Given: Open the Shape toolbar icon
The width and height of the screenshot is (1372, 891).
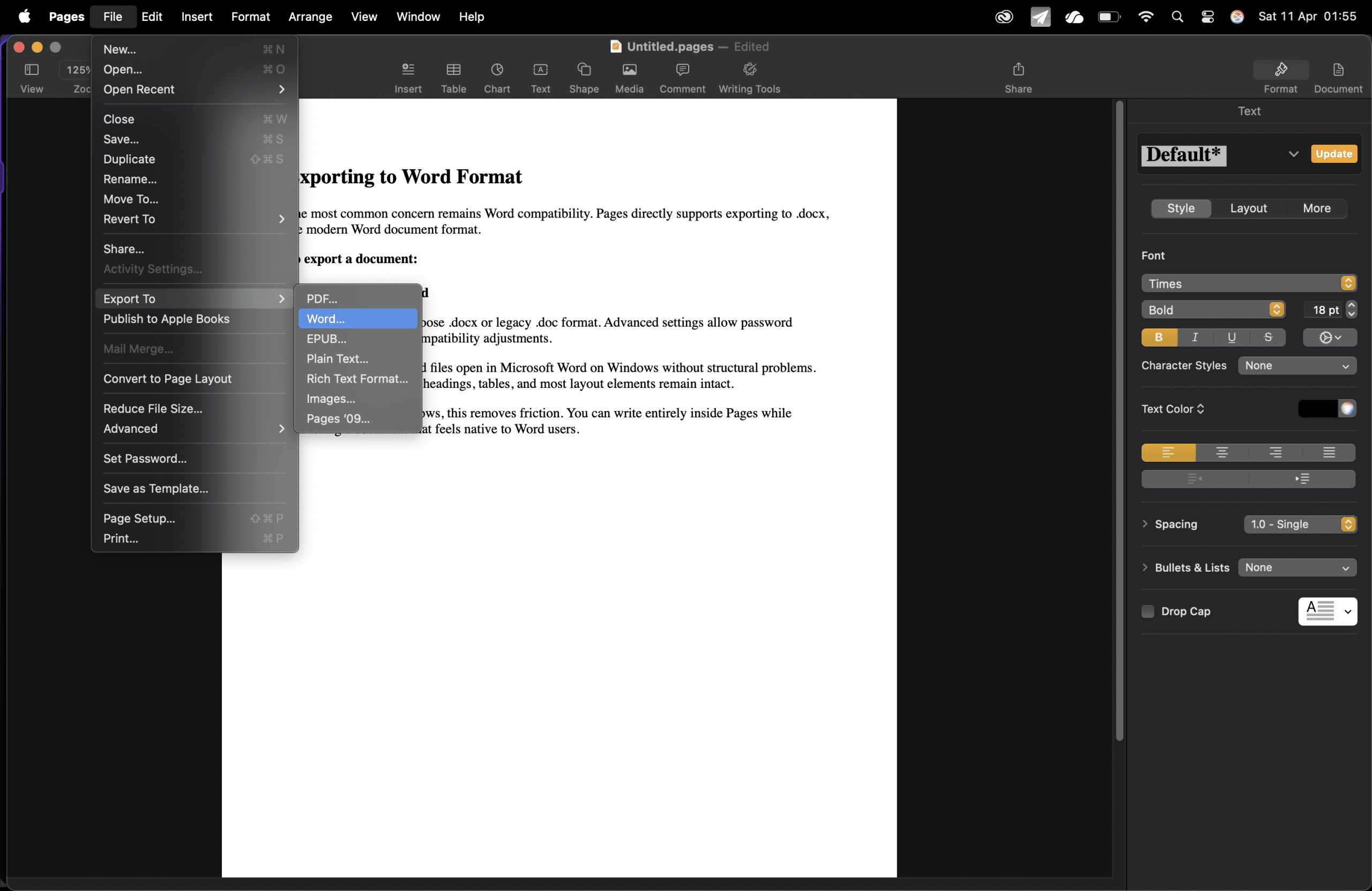Looking at the screenshot, I should coord(584,70).
